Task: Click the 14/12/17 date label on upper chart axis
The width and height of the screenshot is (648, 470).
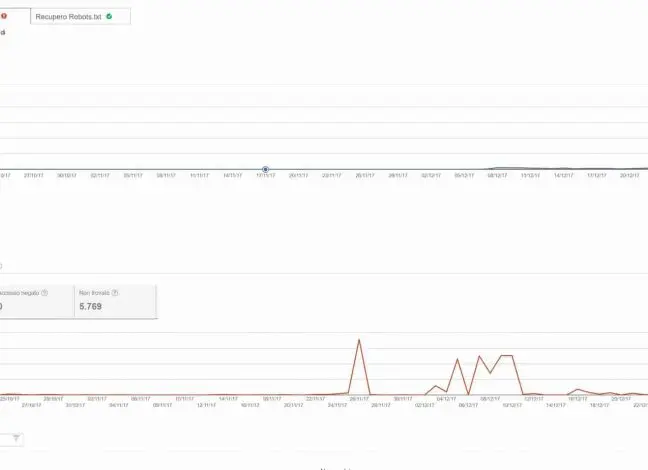Action: click(562, 175)
